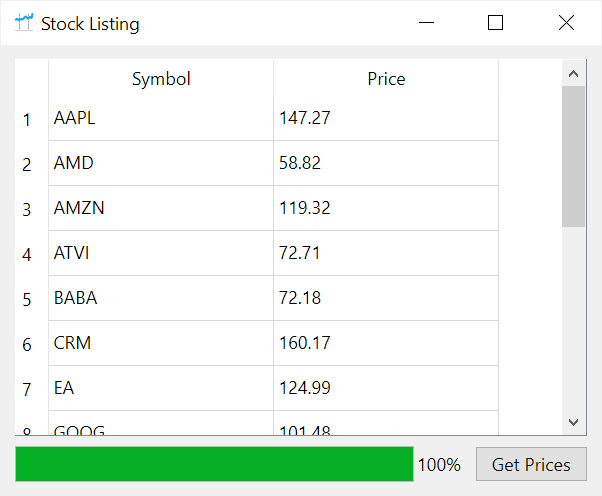The image size is (602, 496).
Task: Click the CRM price 160.17
Action: (386, 343)
